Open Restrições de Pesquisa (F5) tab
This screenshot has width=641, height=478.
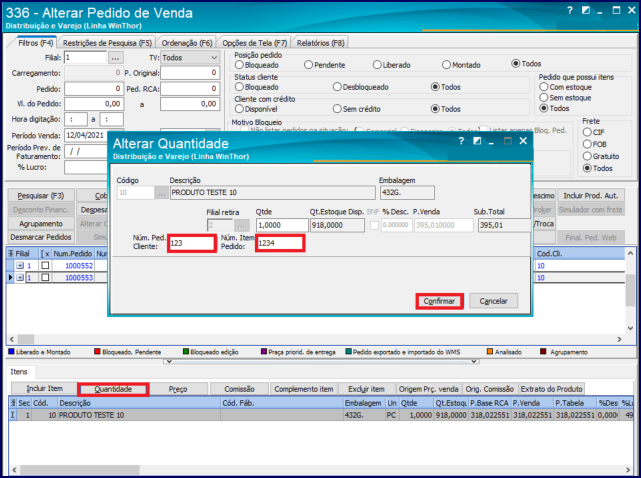tap(107, 43)
